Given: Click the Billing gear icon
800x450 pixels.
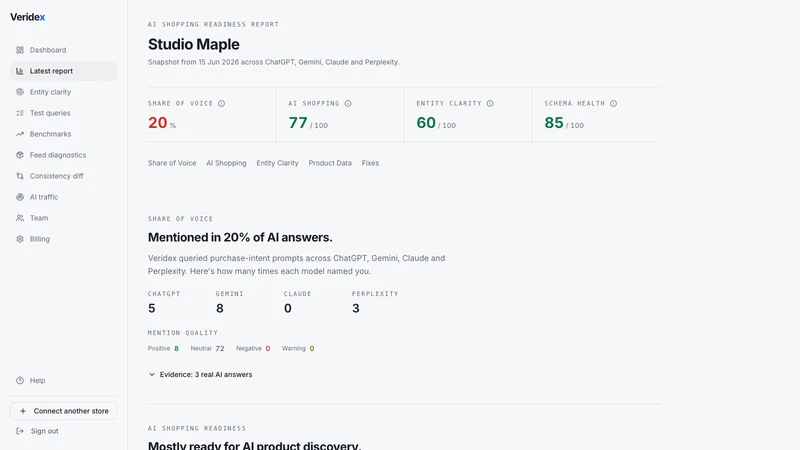Looking at the screenshot, I should point(20,239).
